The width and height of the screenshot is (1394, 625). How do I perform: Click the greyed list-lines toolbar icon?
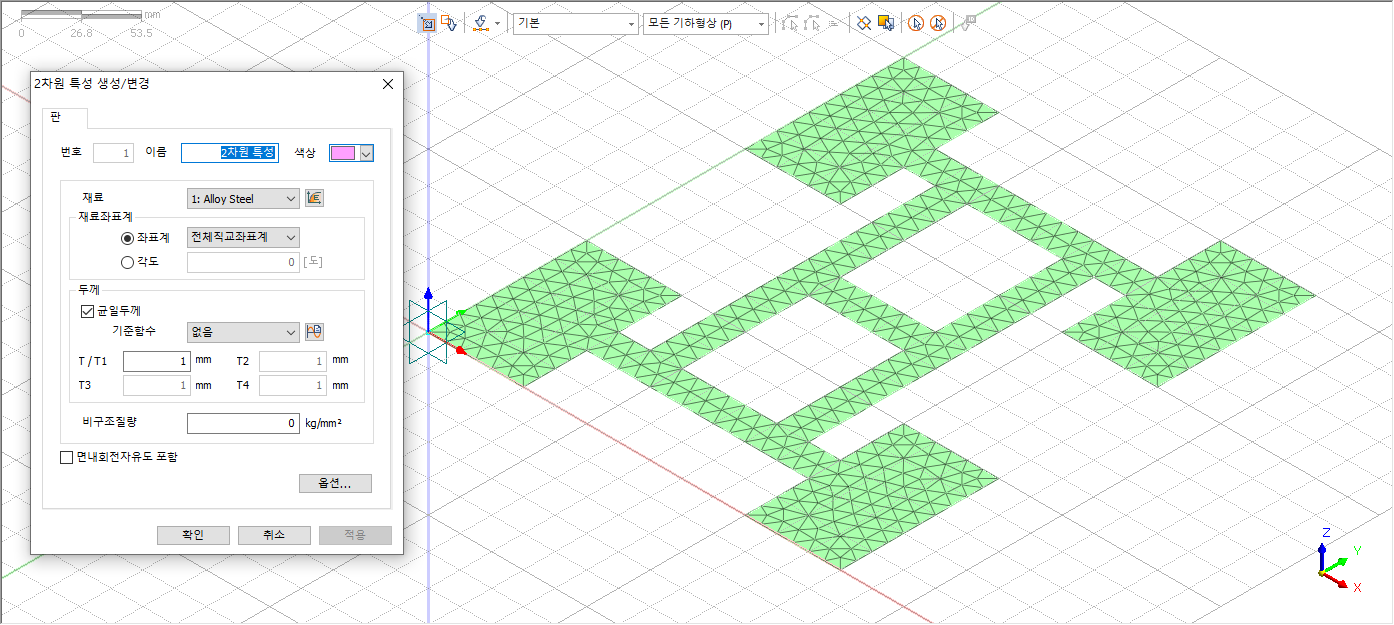832,23
